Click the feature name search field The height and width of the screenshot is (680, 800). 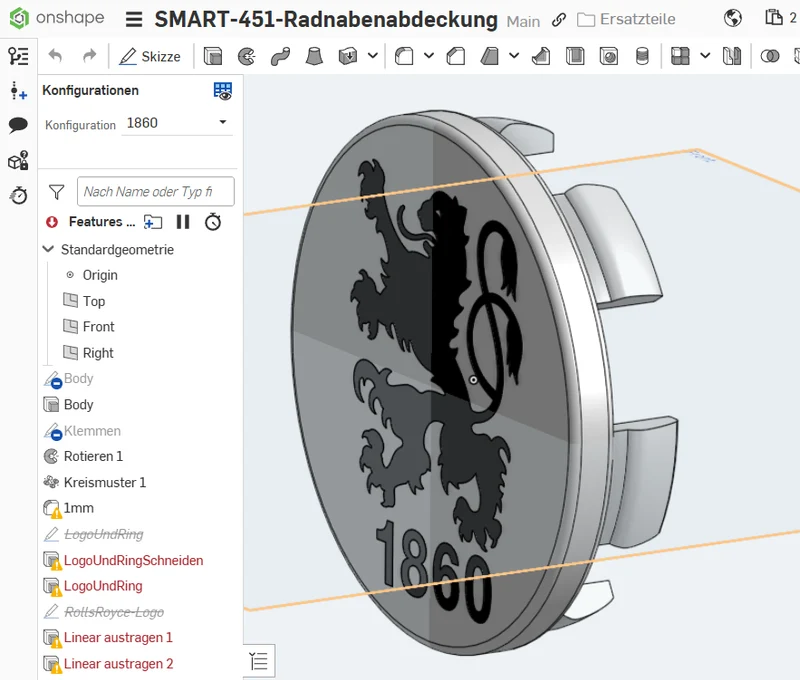pyautogui.click(x=156, y=191)
